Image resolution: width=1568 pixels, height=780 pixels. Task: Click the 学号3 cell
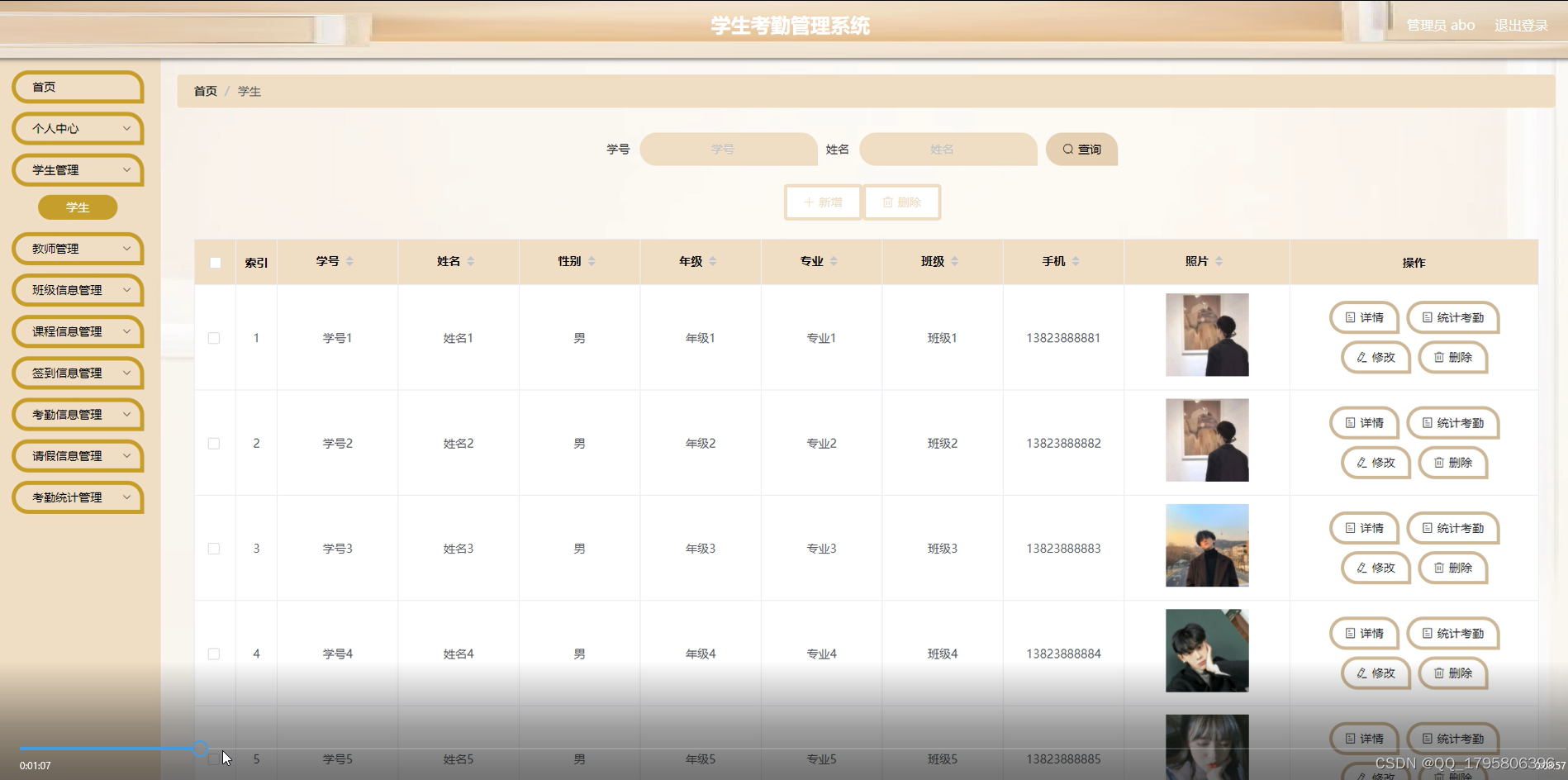[337, 549]
